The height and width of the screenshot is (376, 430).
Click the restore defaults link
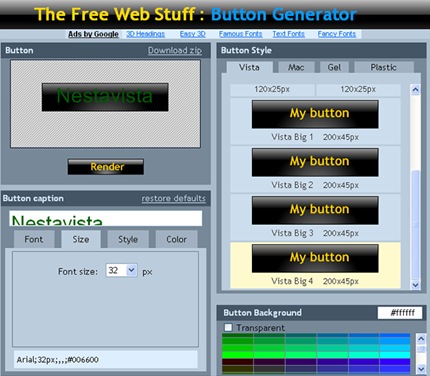tap(173, 198)
